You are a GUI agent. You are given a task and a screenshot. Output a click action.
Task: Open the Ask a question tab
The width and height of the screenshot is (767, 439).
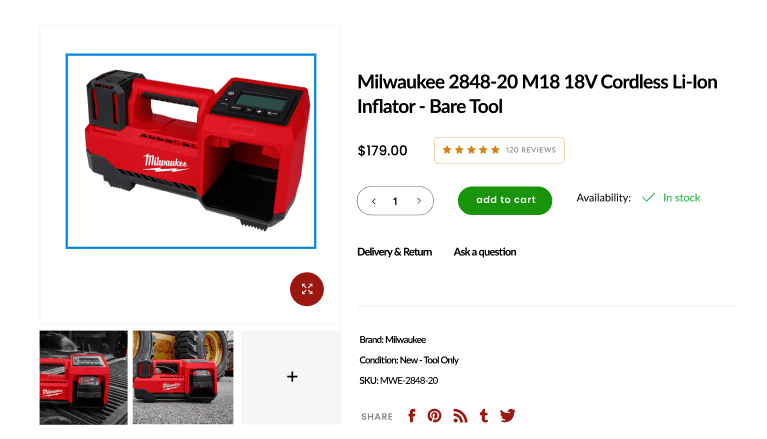(485, 252)
